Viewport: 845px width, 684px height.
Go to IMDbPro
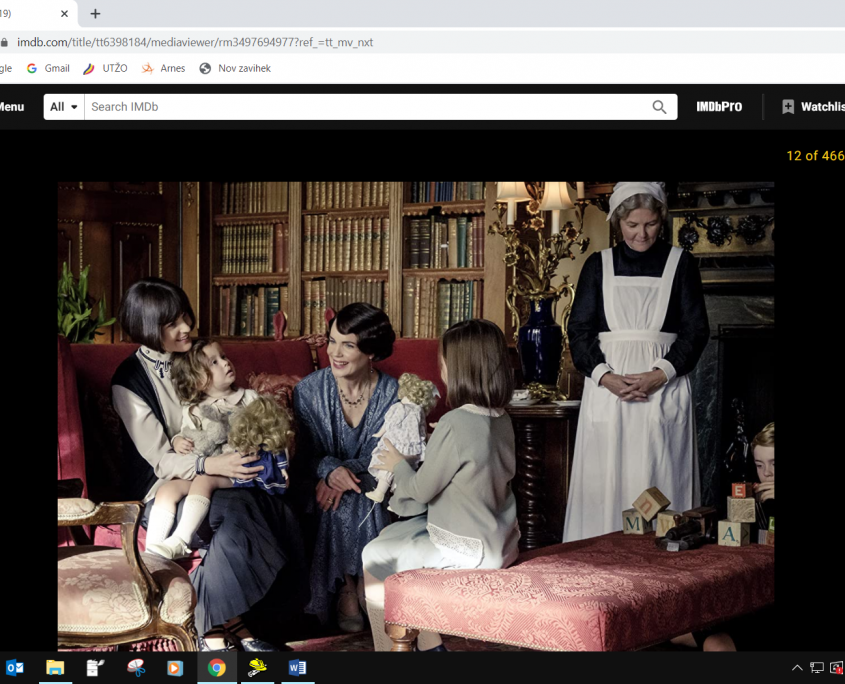(719, 107)
